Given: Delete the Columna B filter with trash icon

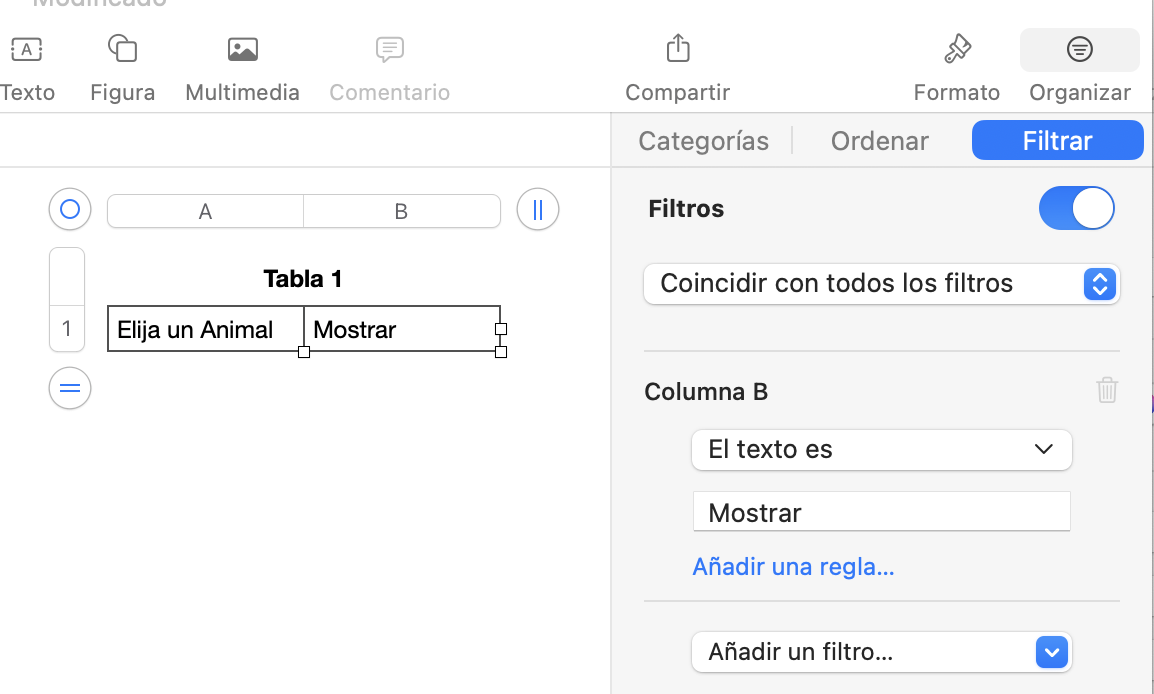Looking at the screenshot, I should click(x=1106, y=390).
